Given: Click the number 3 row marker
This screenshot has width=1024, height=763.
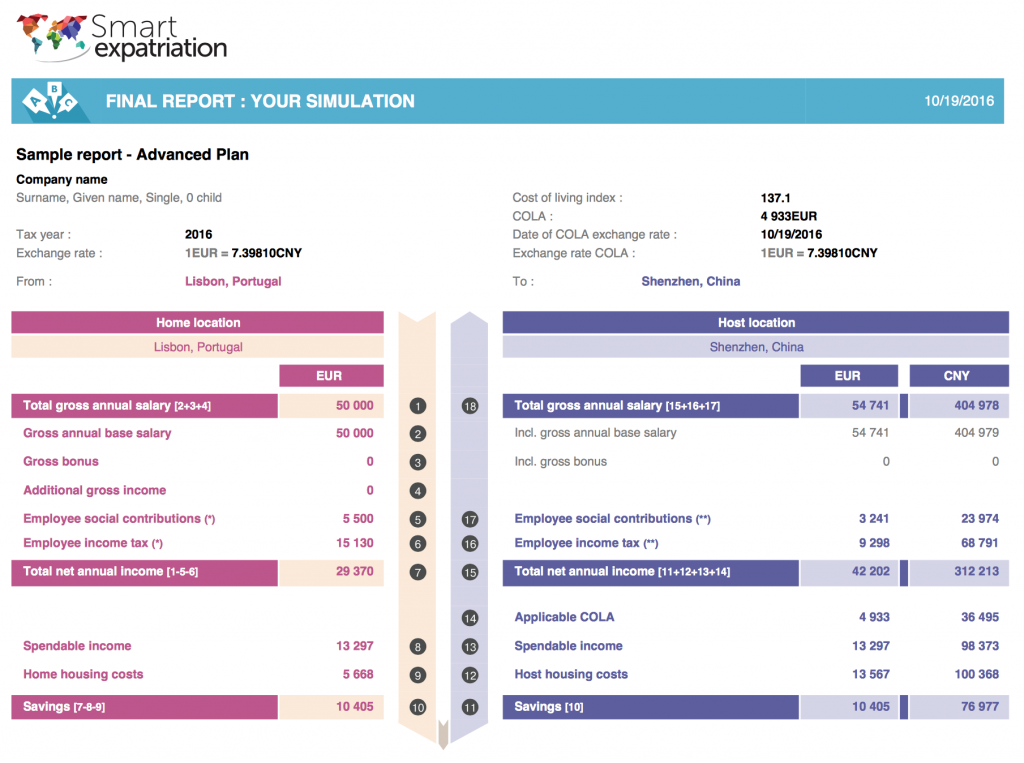Looking at the screenshot, I should pos(418,463).
